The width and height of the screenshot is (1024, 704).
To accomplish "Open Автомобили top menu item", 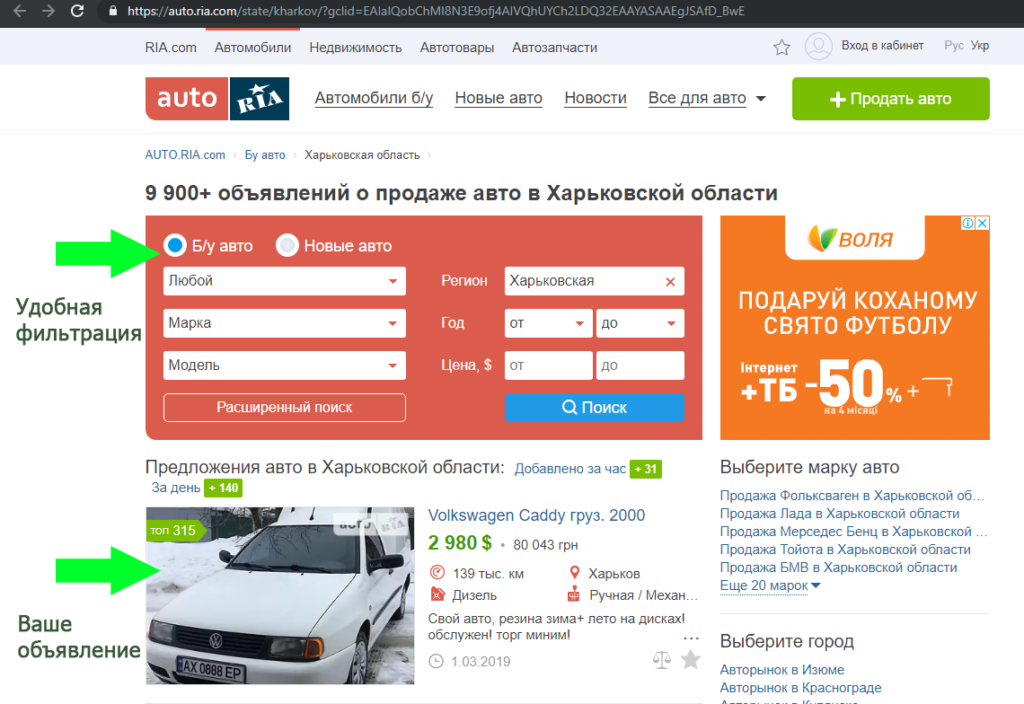I will pos(253,48).
